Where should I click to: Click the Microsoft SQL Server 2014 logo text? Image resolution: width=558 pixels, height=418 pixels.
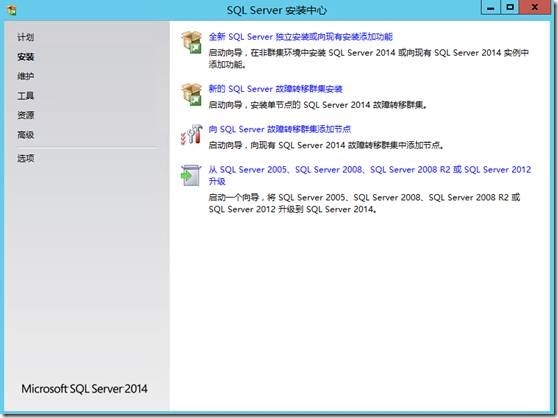coord(84,388)
